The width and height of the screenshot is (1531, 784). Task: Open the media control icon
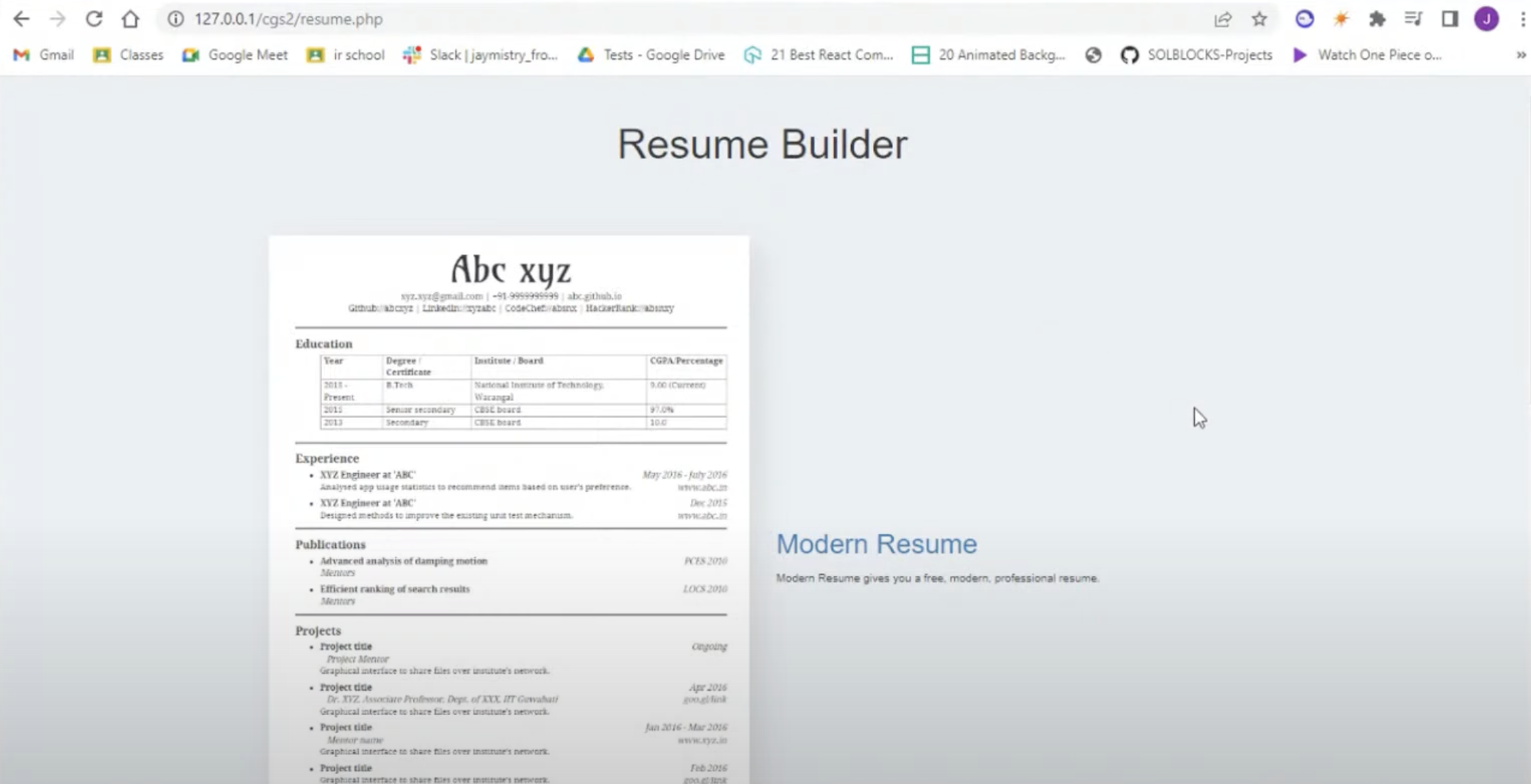[1413, 19]
